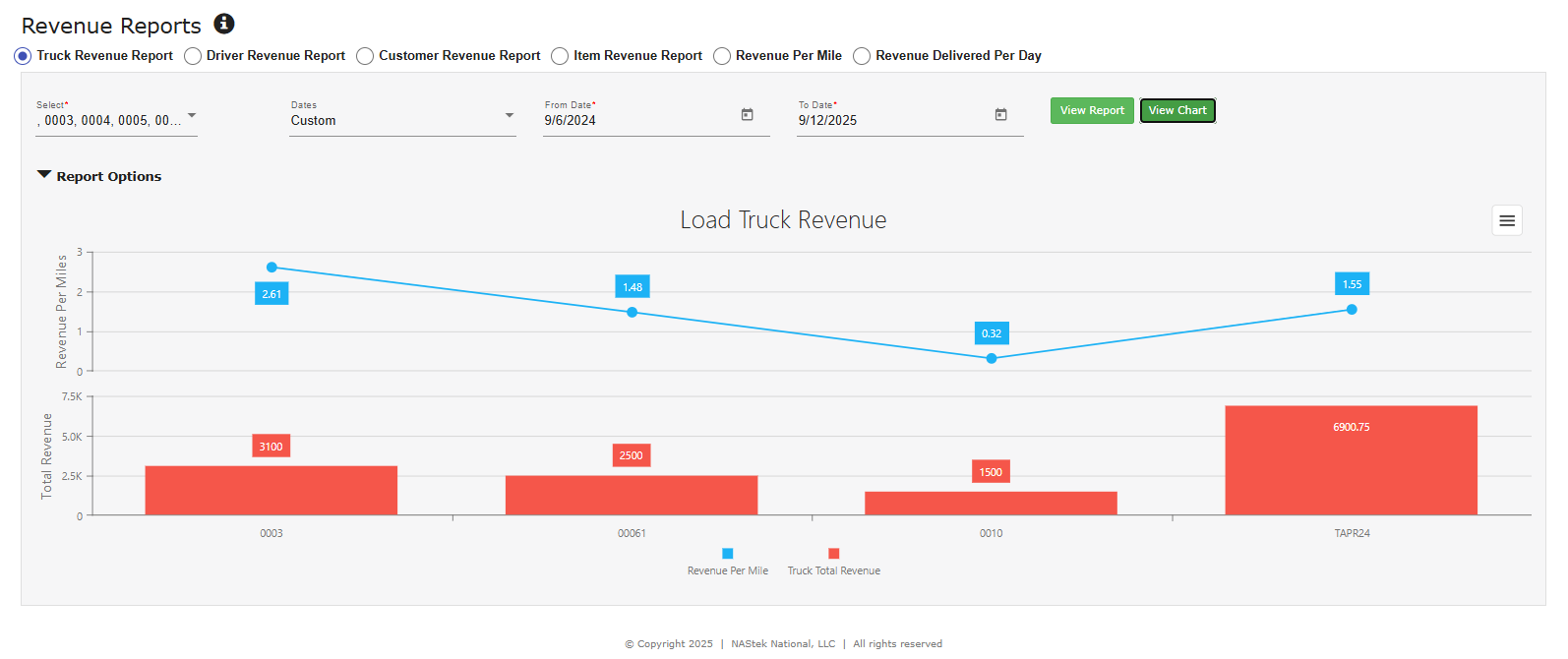Select Revenue Delivered Per Day option
Screen dimensions: 1568x659
[x=862, y=56]
